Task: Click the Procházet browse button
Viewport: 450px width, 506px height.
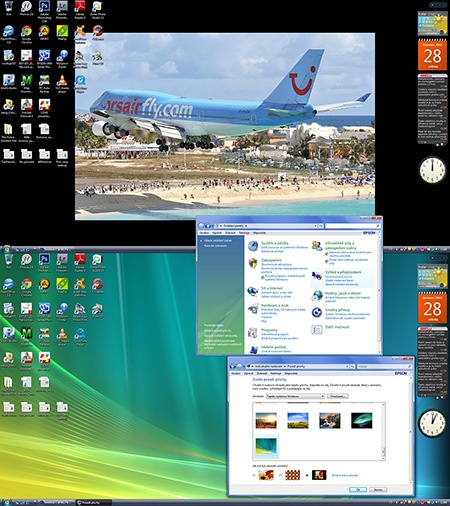Action: (x=338, y=396)
